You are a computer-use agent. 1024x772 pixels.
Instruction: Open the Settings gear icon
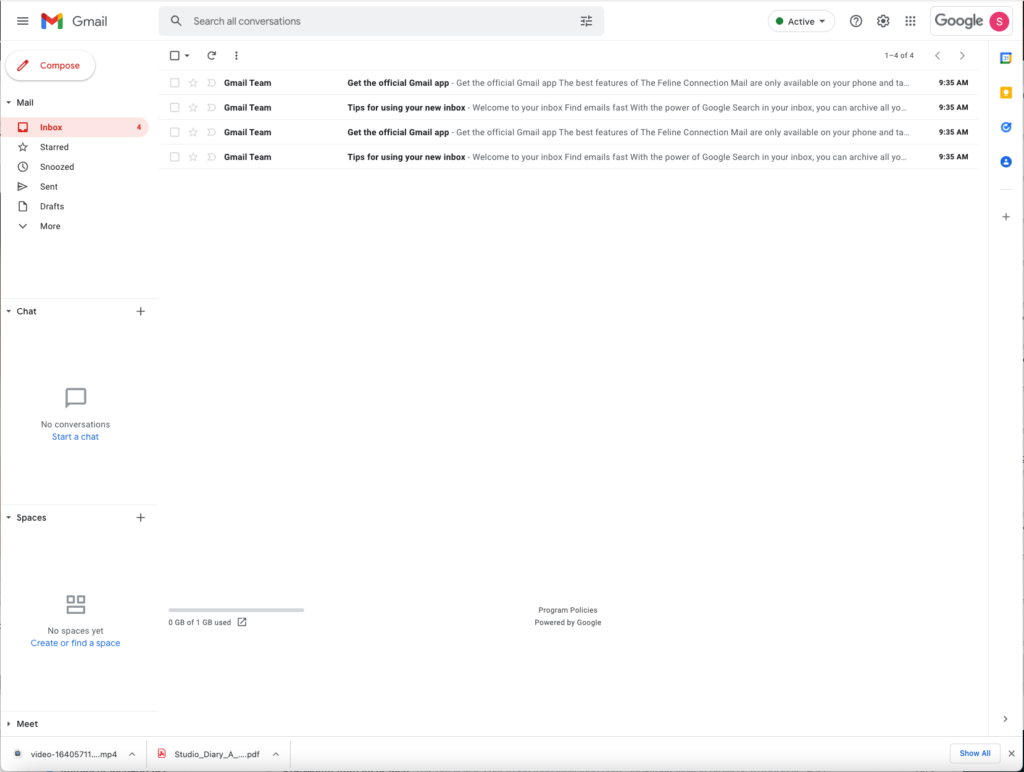[x=883, y=21]
